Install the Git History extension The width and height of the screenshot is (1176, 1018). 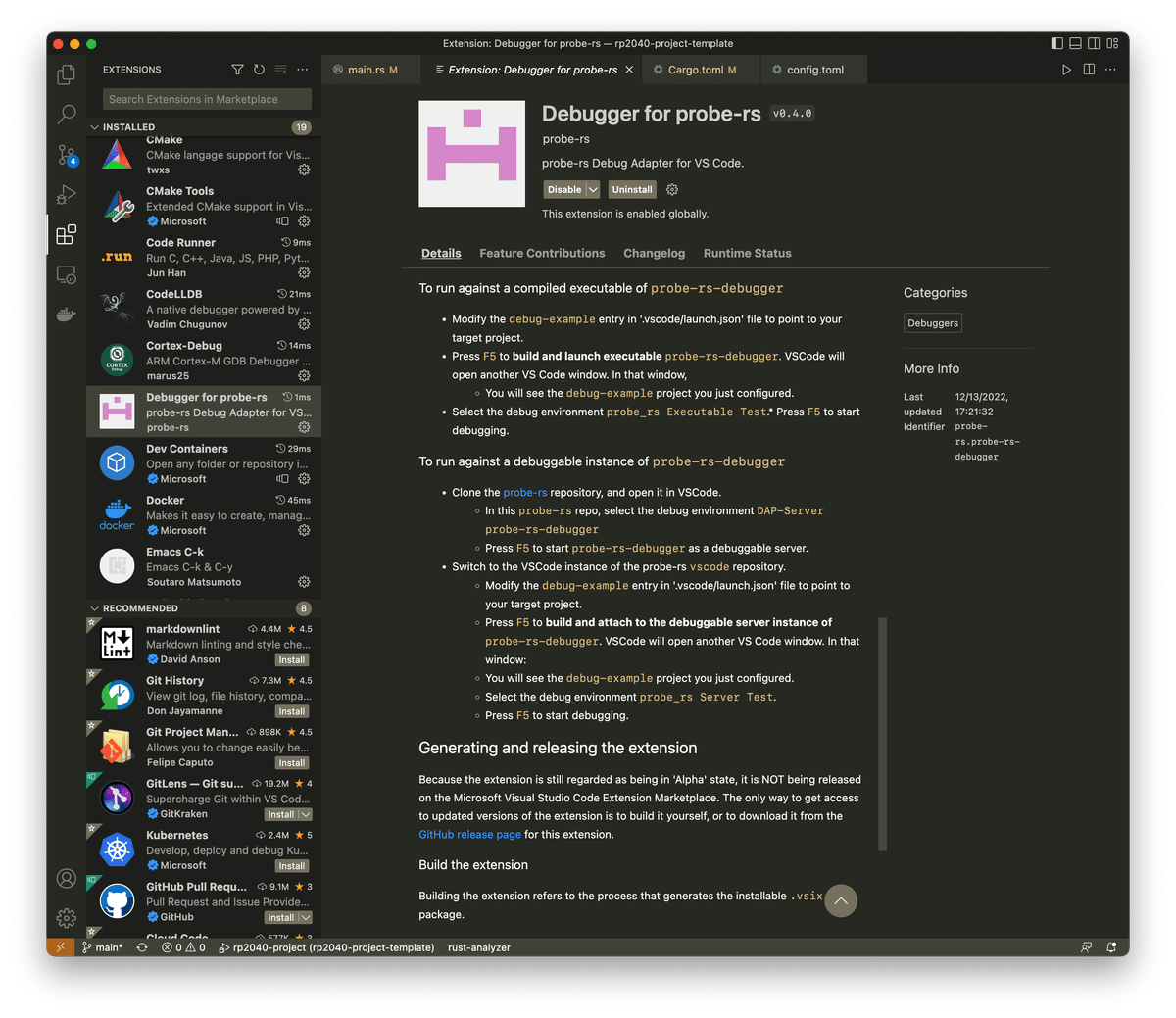pyautogui.click(x=291, y=711)
